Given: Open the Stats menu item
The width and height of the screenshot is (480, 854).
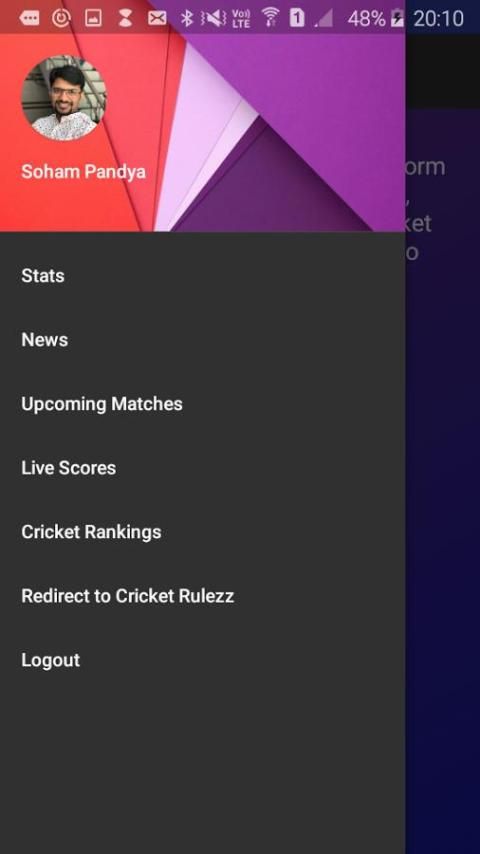Looking at the screenshot, I should pos(202,276).
